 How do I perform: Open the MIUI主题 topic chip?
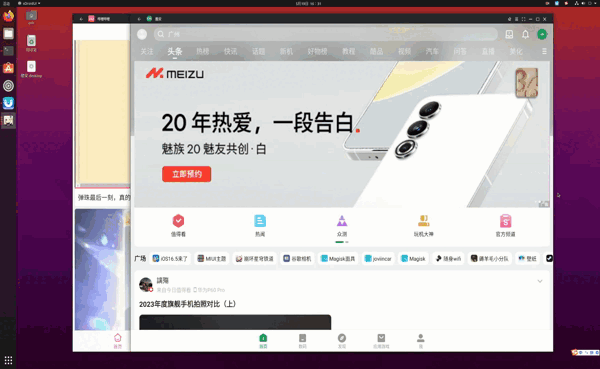(x=212, y=259)
